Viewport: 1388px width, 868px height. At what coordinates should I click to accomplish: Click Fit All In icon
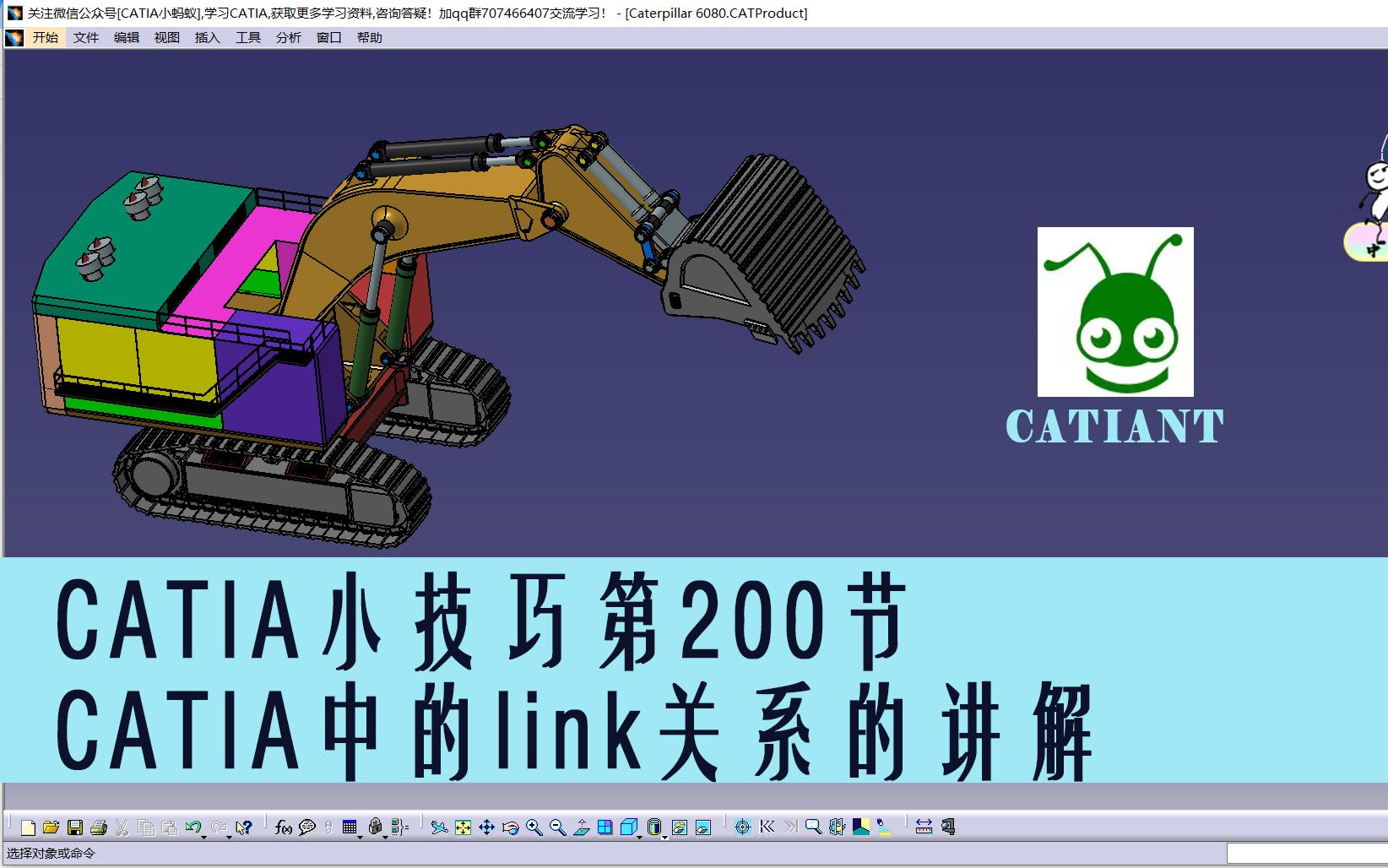(x=463, y=827)
